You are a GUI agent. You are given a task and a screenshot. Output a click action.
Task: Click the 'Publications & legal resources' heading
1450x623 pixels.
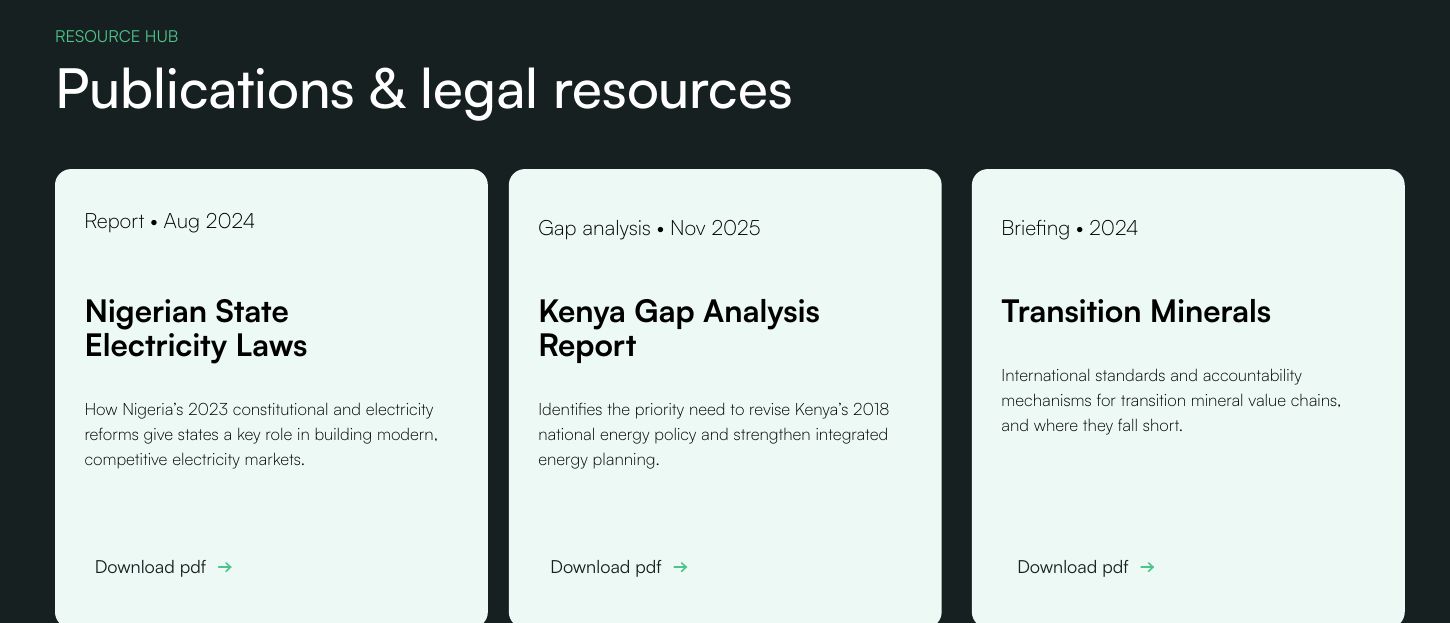click(x=424, y=89)
